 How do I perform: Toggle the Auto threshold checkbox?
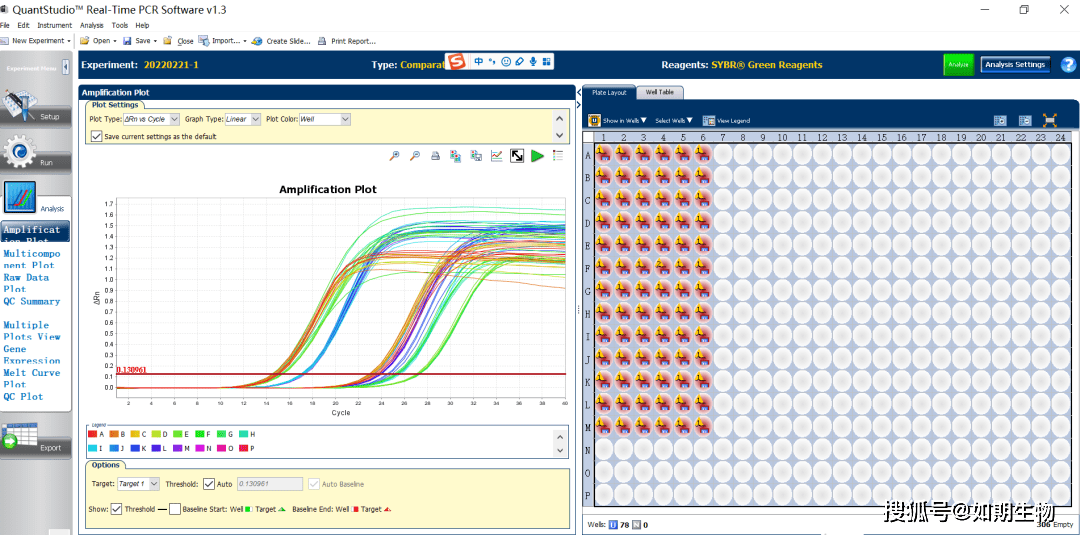tap(209, 484)
